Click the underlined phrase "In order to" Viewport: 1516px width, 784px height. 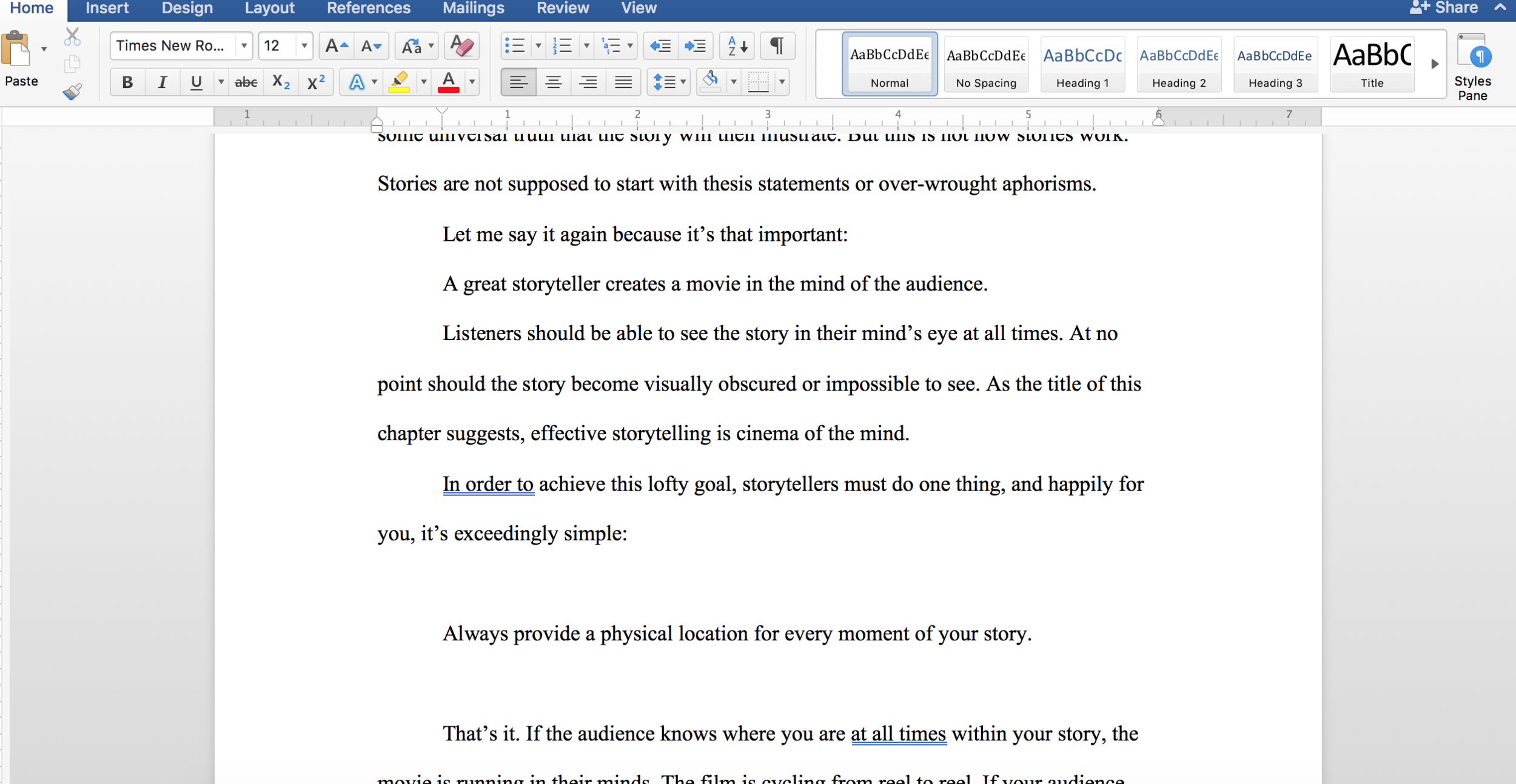point(488,484)
